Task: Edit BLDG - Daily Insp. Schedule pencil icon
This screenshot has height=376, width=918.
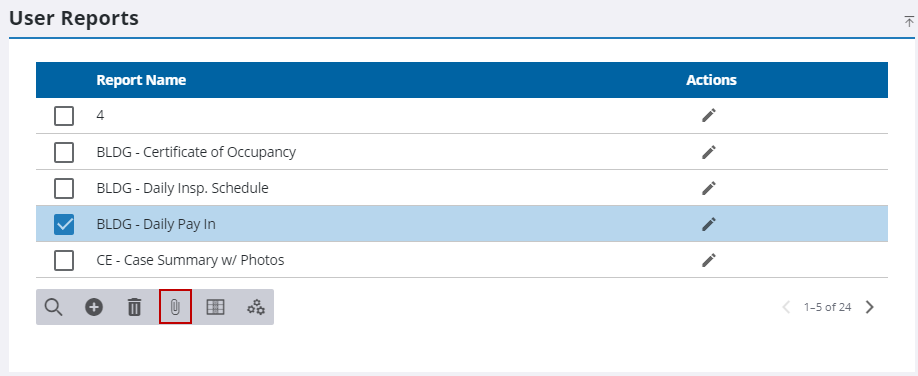Action: pos(709,188)
